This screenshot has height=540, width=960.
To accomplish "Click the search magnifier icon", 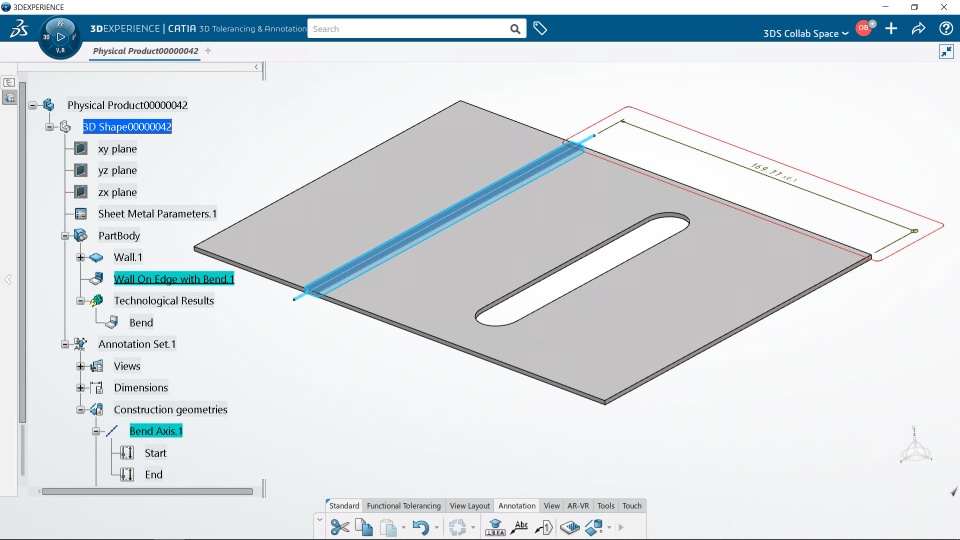I will (x=516, y=29).
